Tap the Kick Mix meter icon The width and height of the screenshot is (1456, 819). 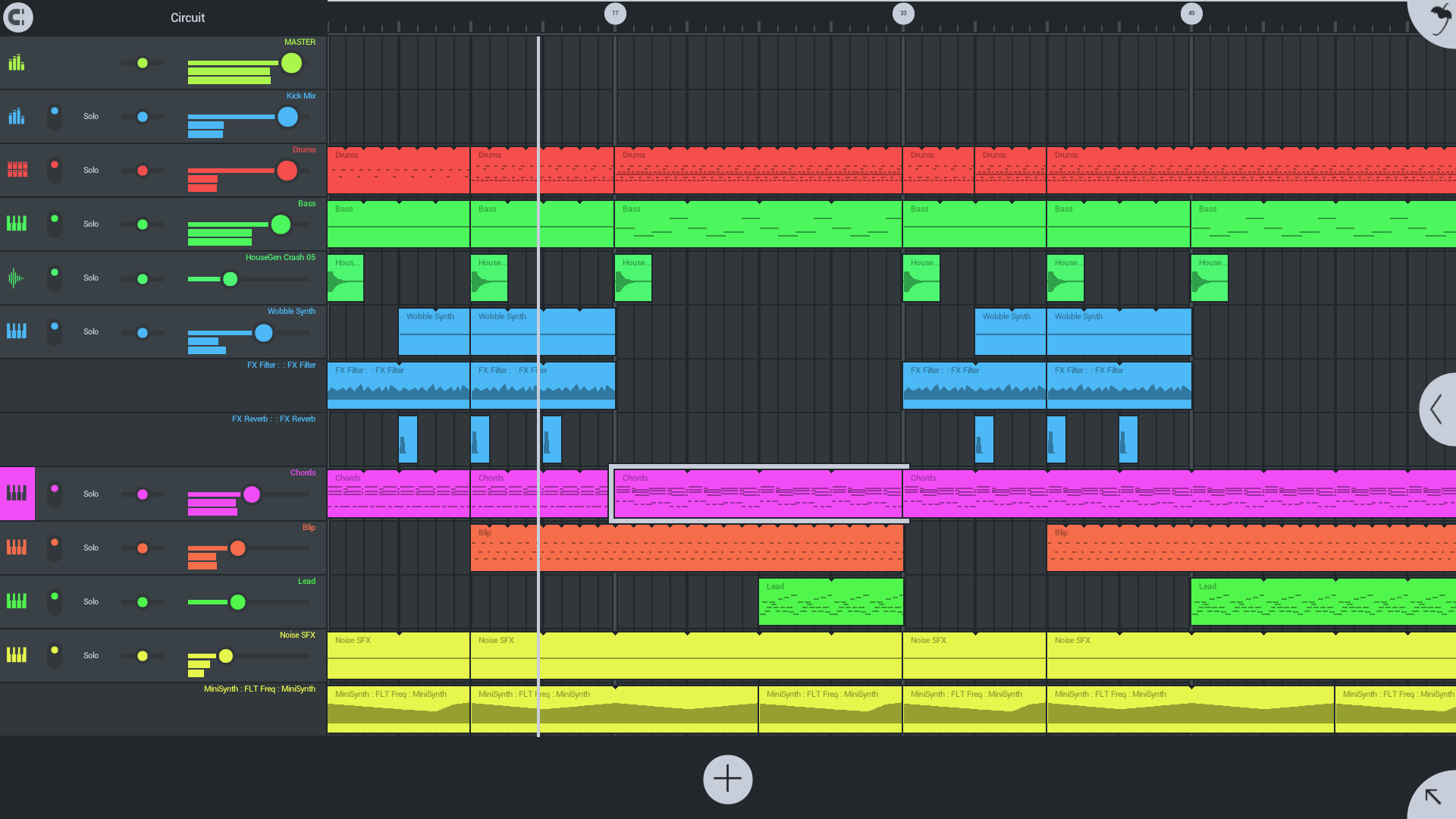(15, 117)
